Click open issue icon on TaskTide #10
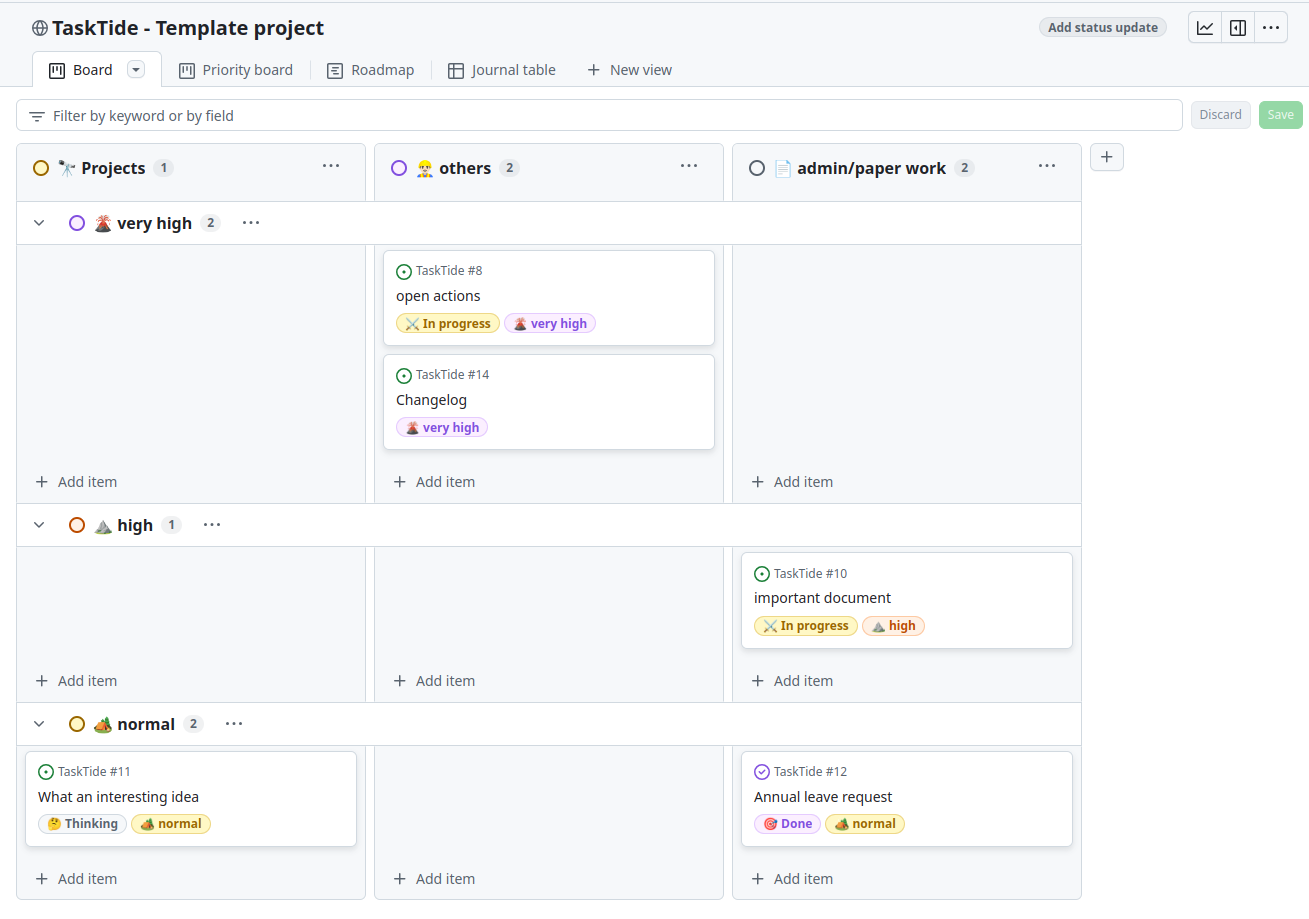Image resolution: width=1309 pixels, height=919 pixels. [x=762, y=574]
